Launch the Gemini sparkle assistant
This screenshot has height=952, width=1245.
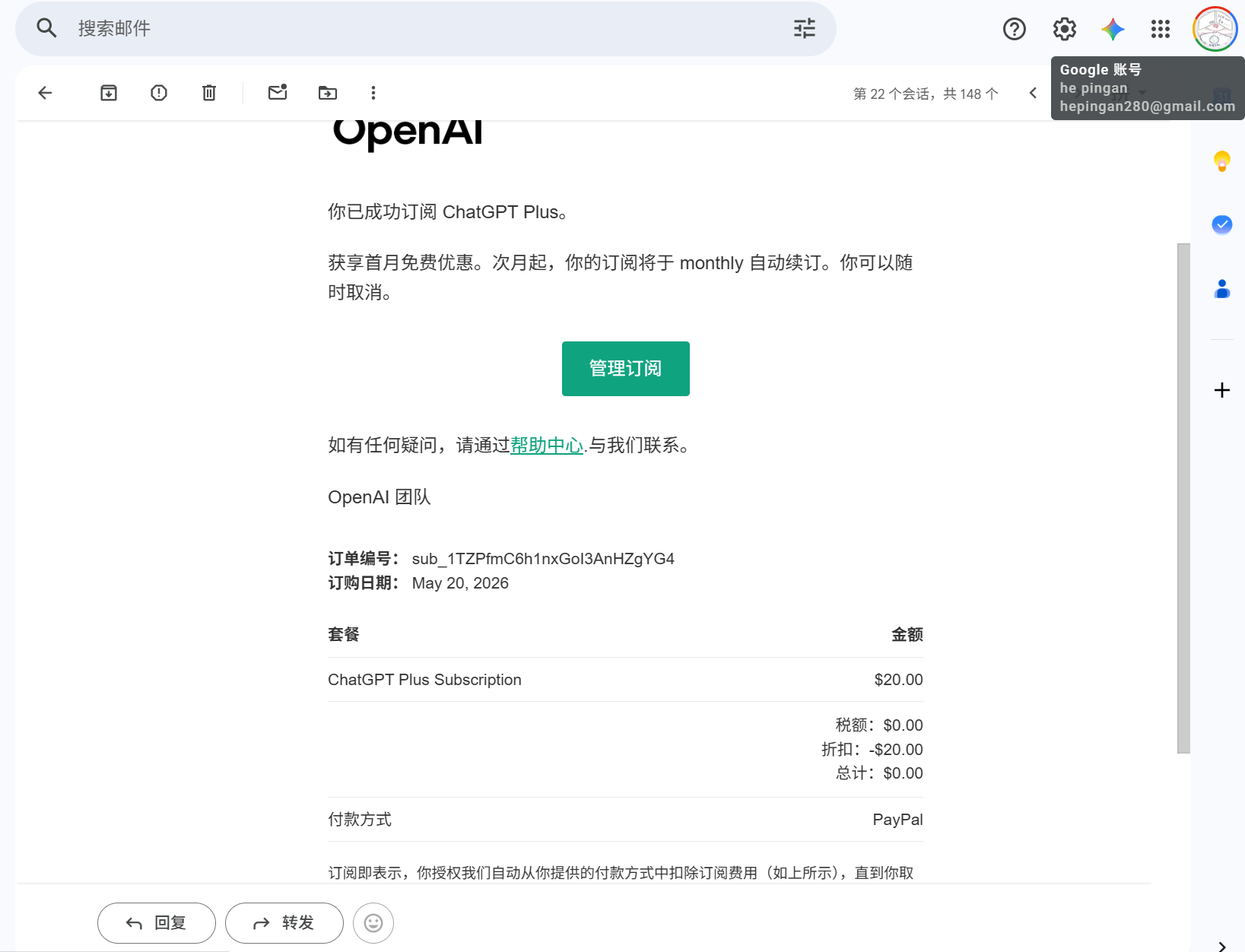pos(1113,29)
